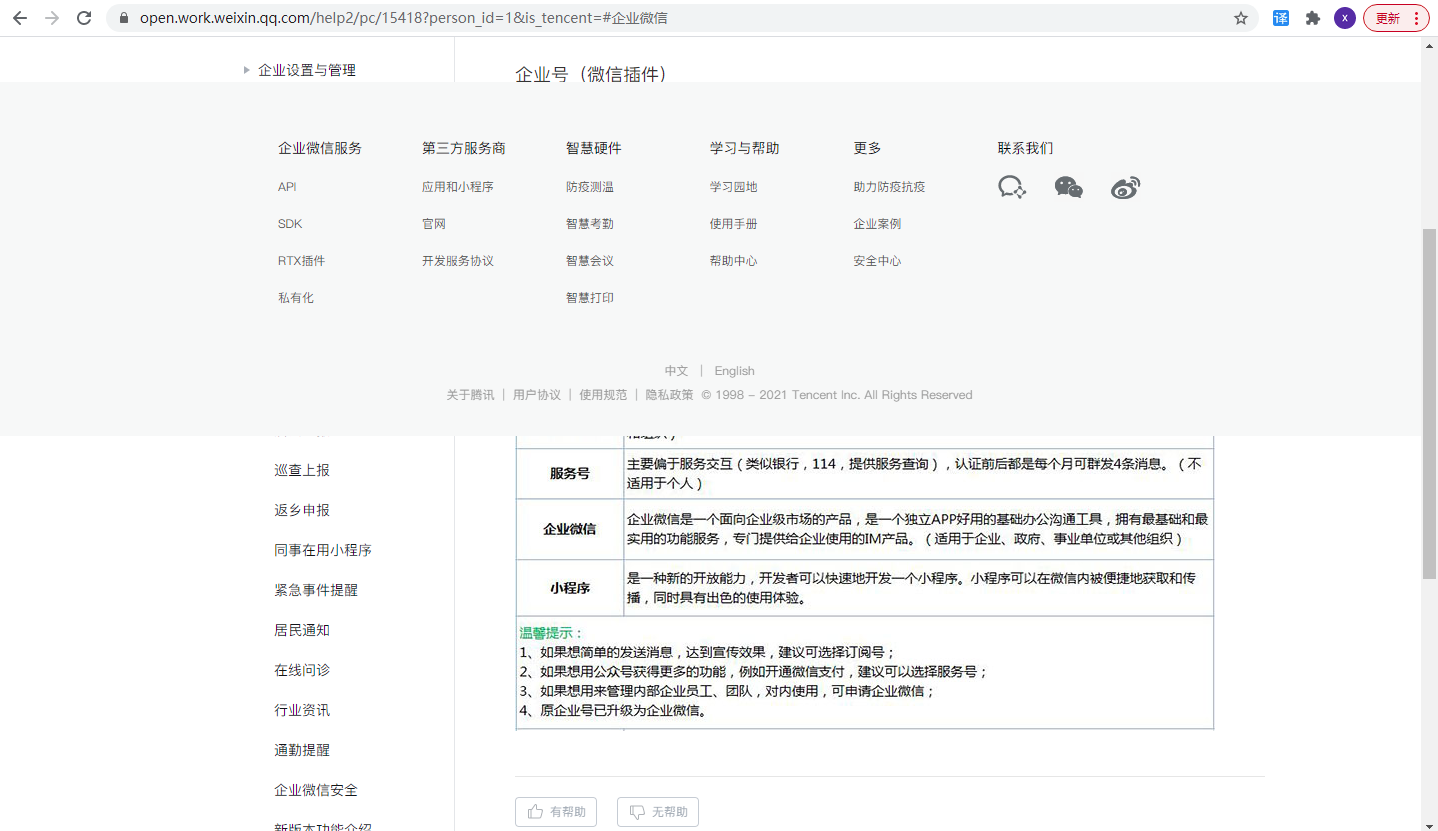The image size is (1438, 831).
Task: Click the 小程序 table cell
Action: click(570, 588)
